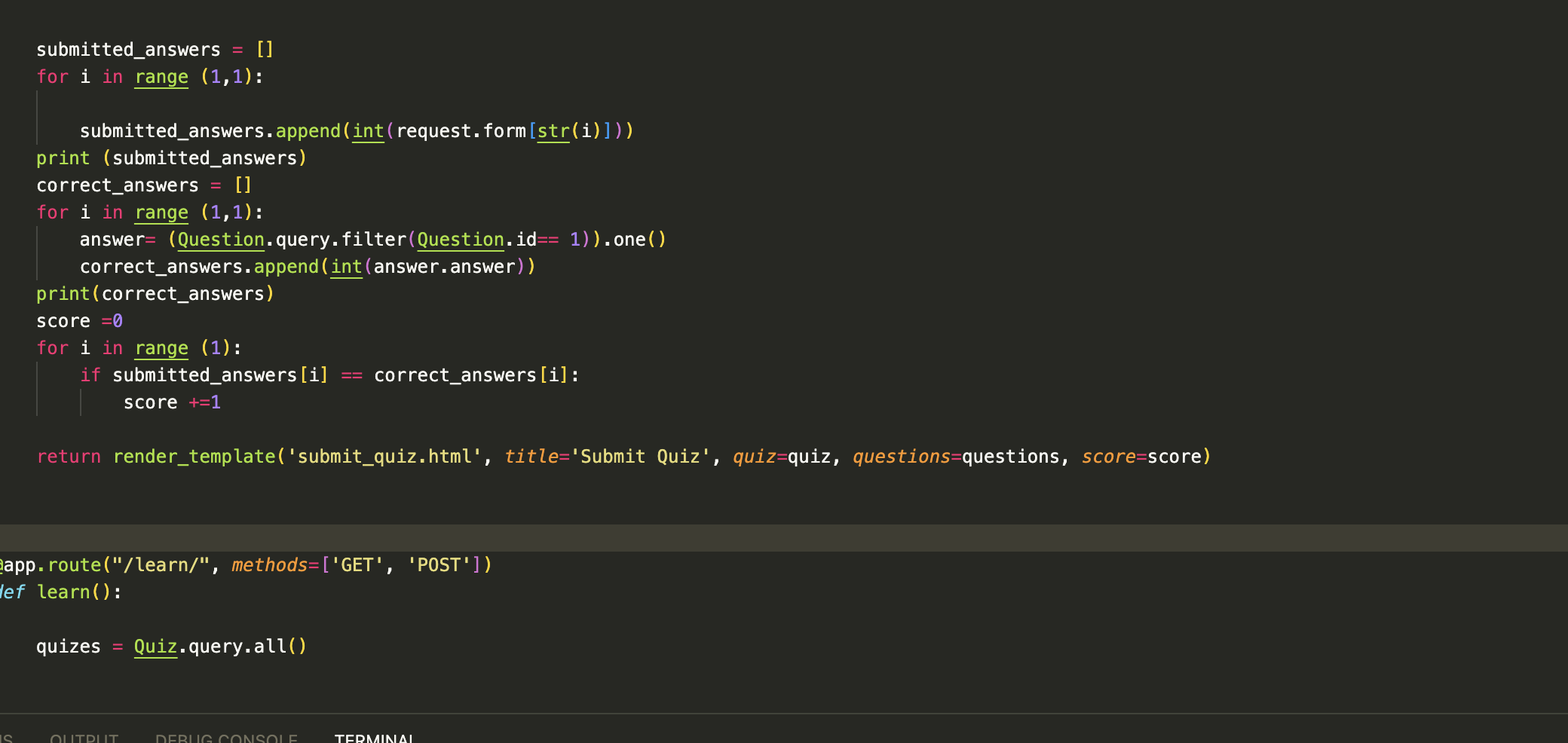The image size is (1568, 743).
Task: Click the 'quizes' variable name
Action: (x=69, y=647)
